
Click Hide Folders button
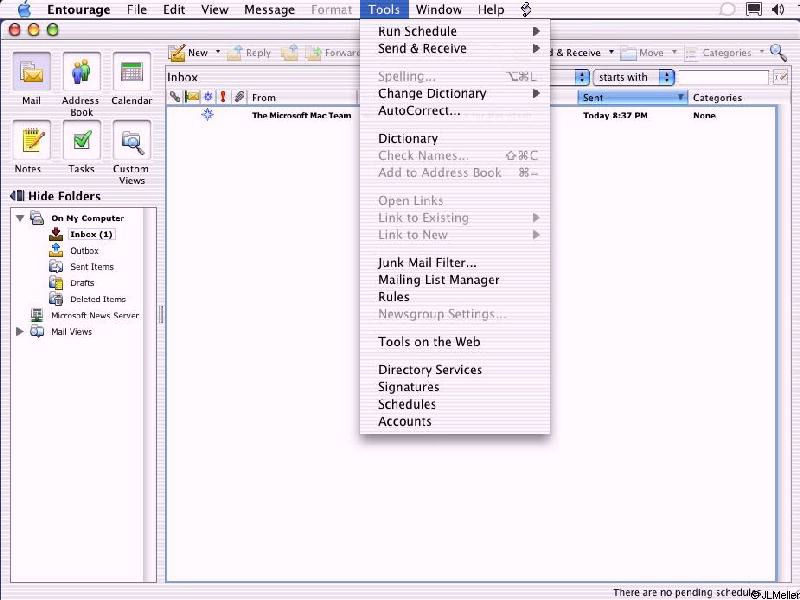[55, 196]
